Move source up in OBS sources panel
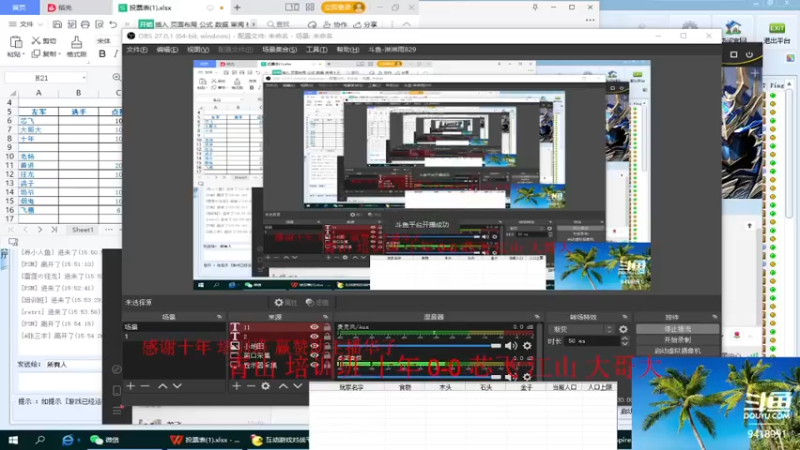Image resolution: width=800 pixels, height=450 pixels. tap(283, 386)
